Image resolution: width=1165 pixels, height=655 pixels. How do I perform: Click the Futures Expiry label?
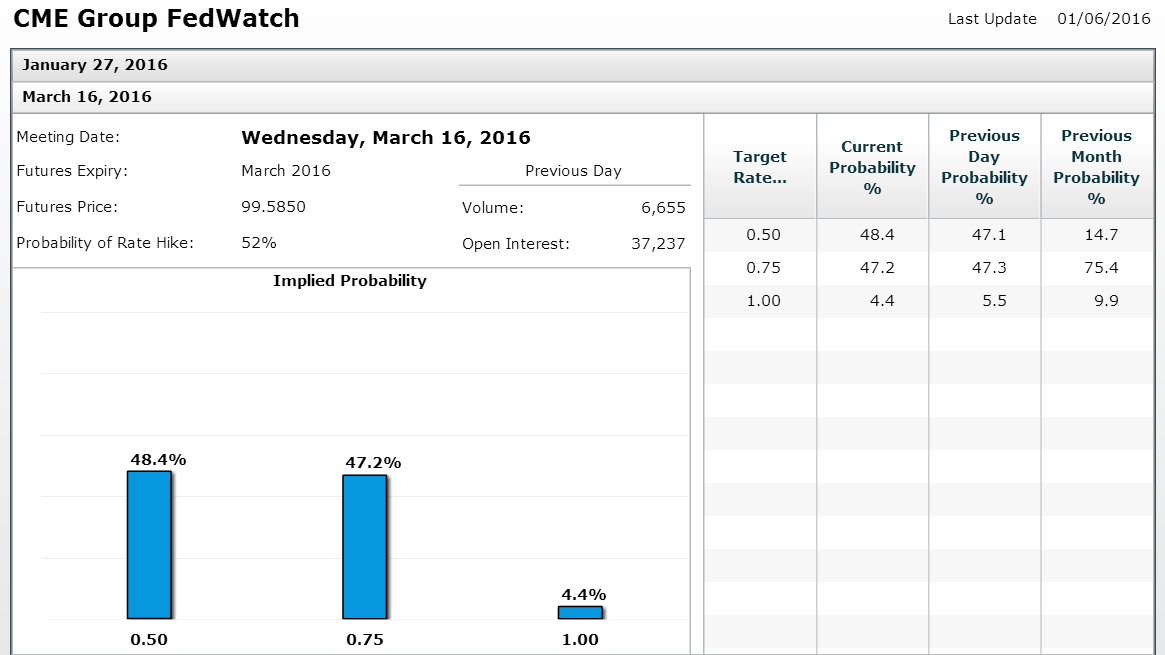(x=72, y=172)
